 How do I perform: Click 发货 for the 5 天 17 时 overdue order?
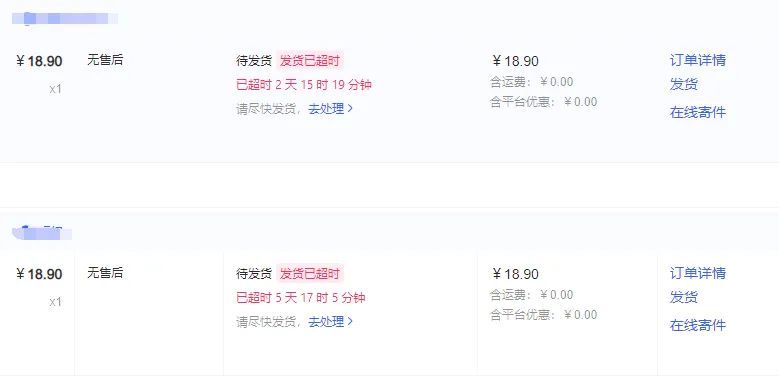pyautogui.click(x=684, y=297)
